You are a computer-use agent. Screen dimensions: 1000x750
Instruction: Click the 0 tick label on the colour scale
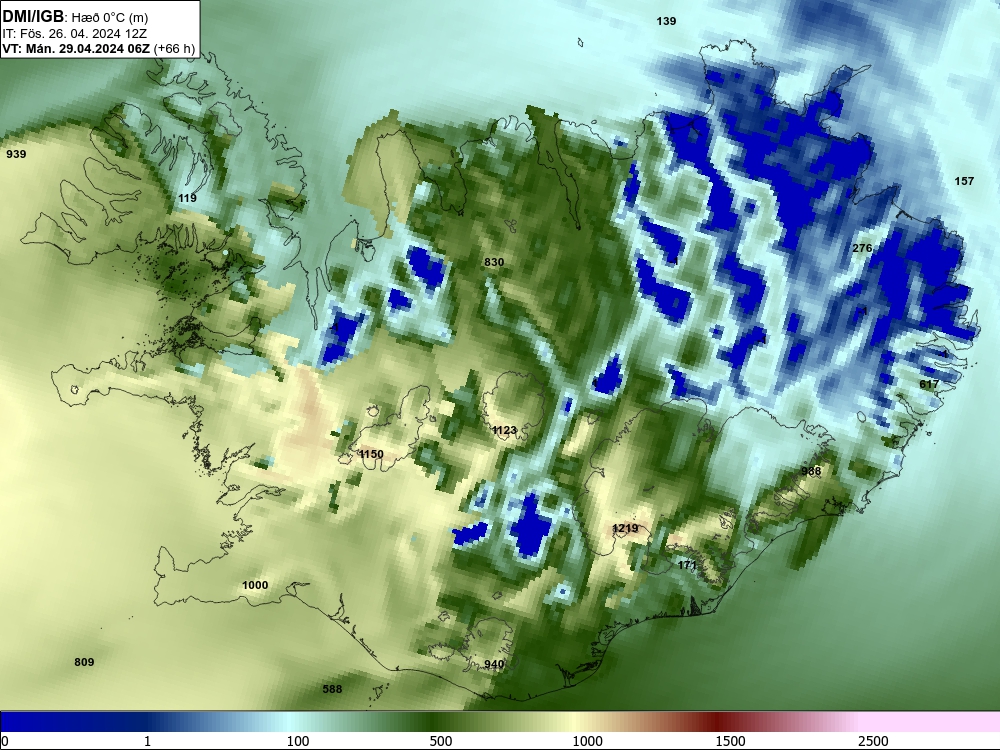click(5, 741)
